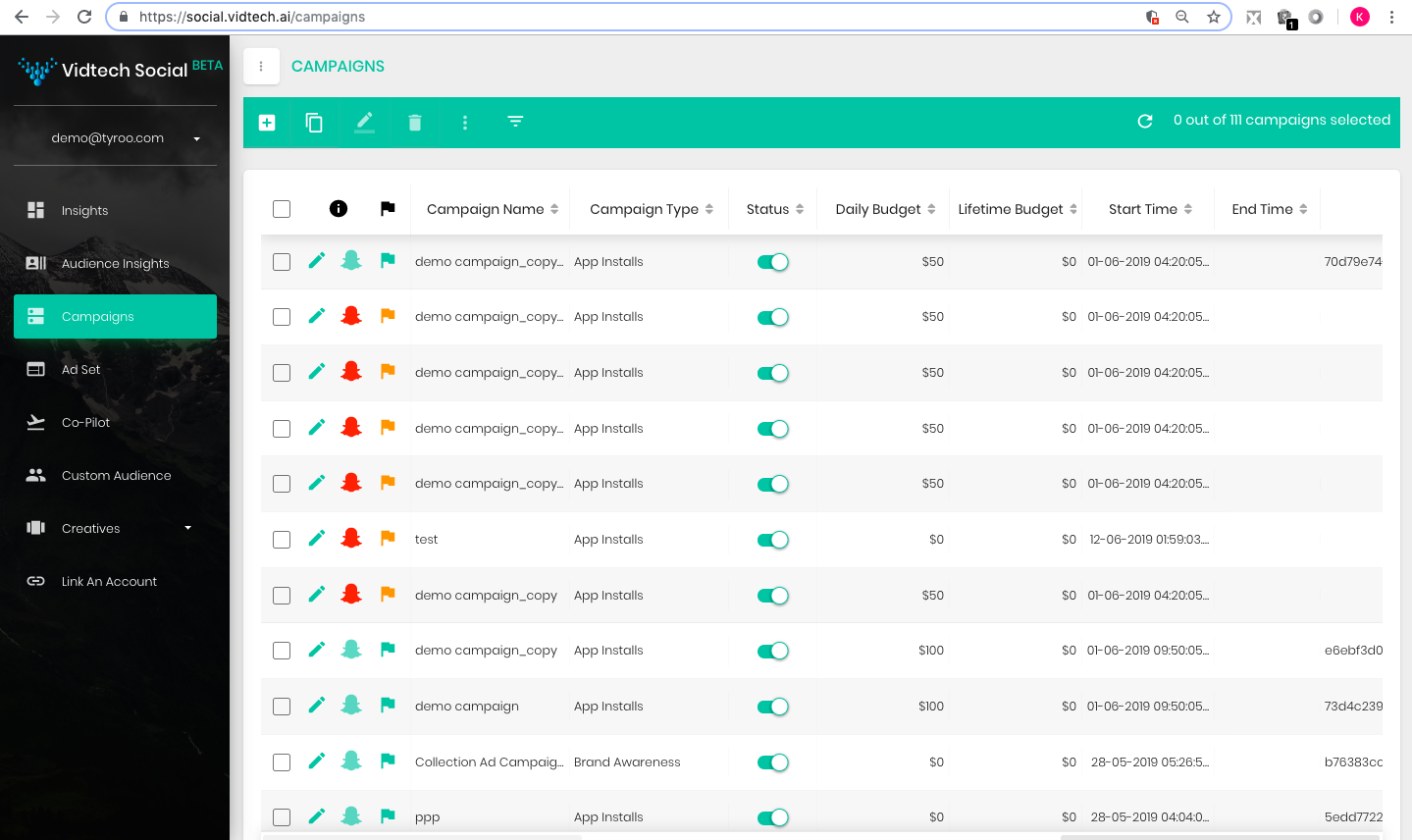Click the Vidtech Social logo

pos(120,70)
